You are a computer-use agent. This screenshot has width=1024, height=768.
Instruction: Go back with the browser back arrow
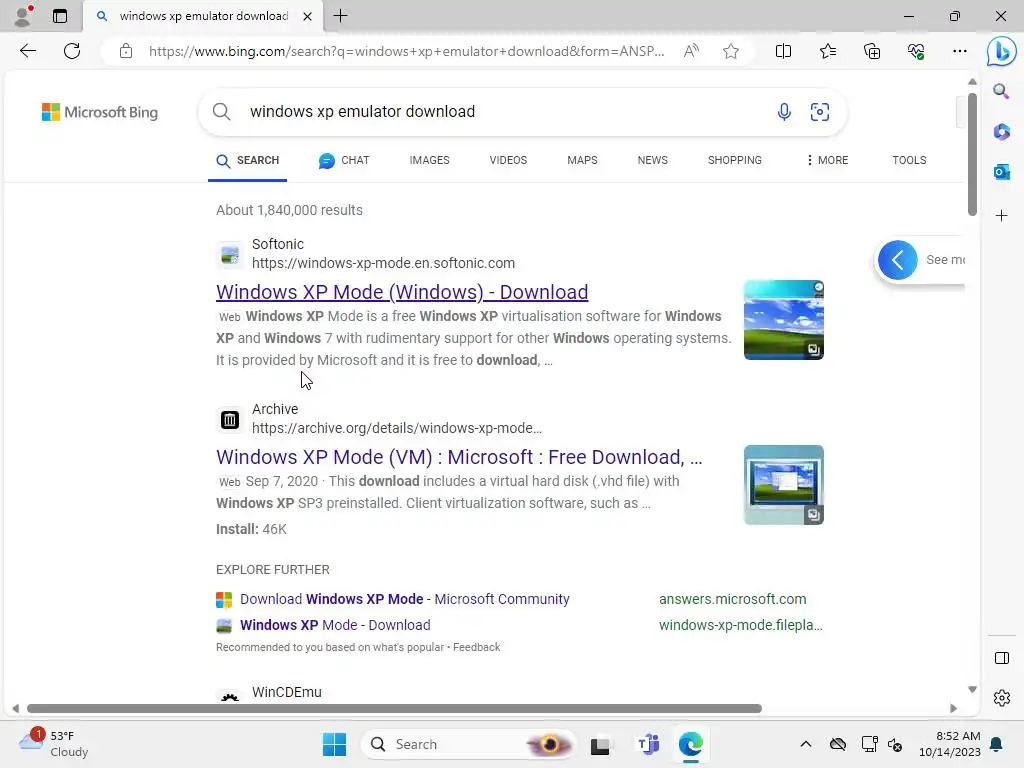[27, 51]
